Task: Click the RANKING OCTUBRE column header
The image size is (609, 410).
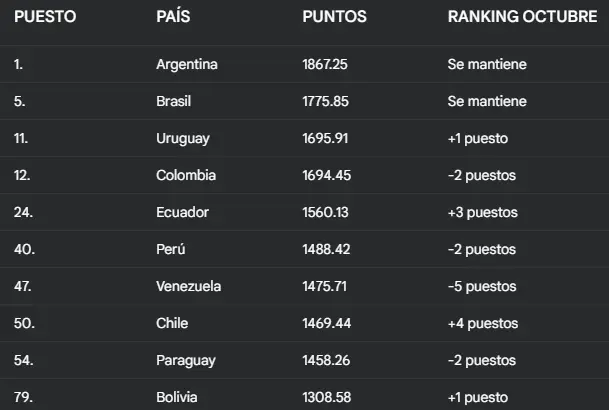Action: [522, 17]
